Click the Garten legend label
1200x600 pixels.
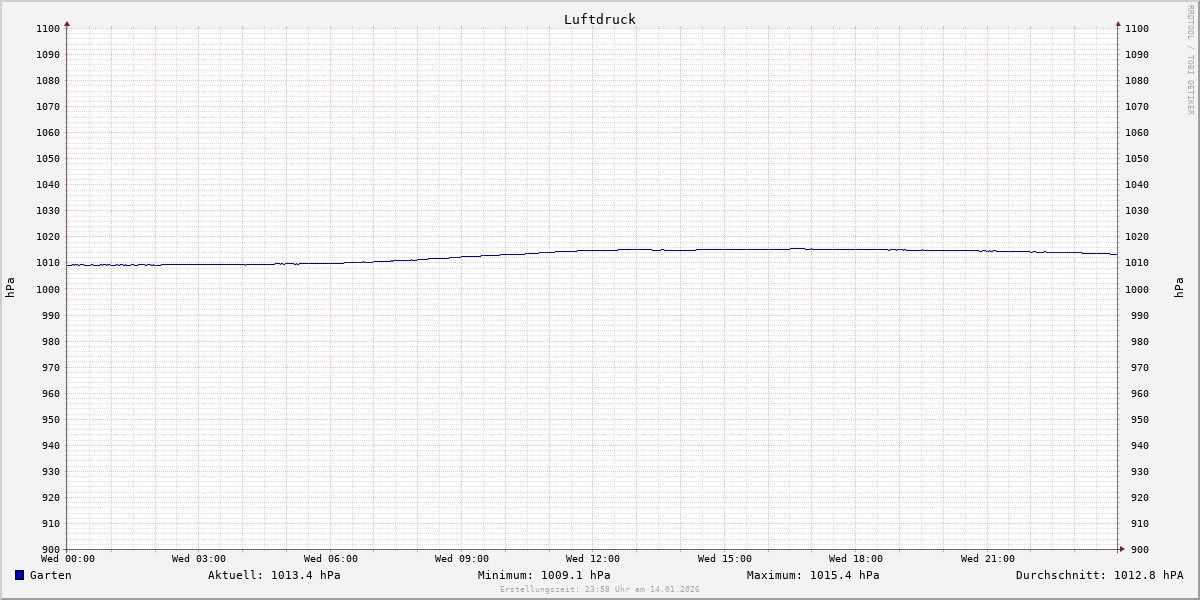(x=50, y=575)
